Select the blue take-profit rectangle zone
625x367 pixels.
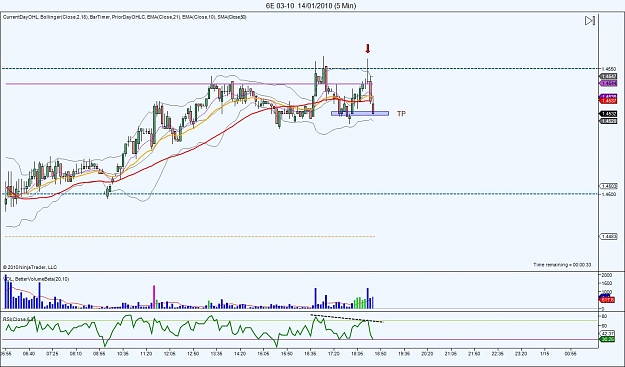(360, 114)
